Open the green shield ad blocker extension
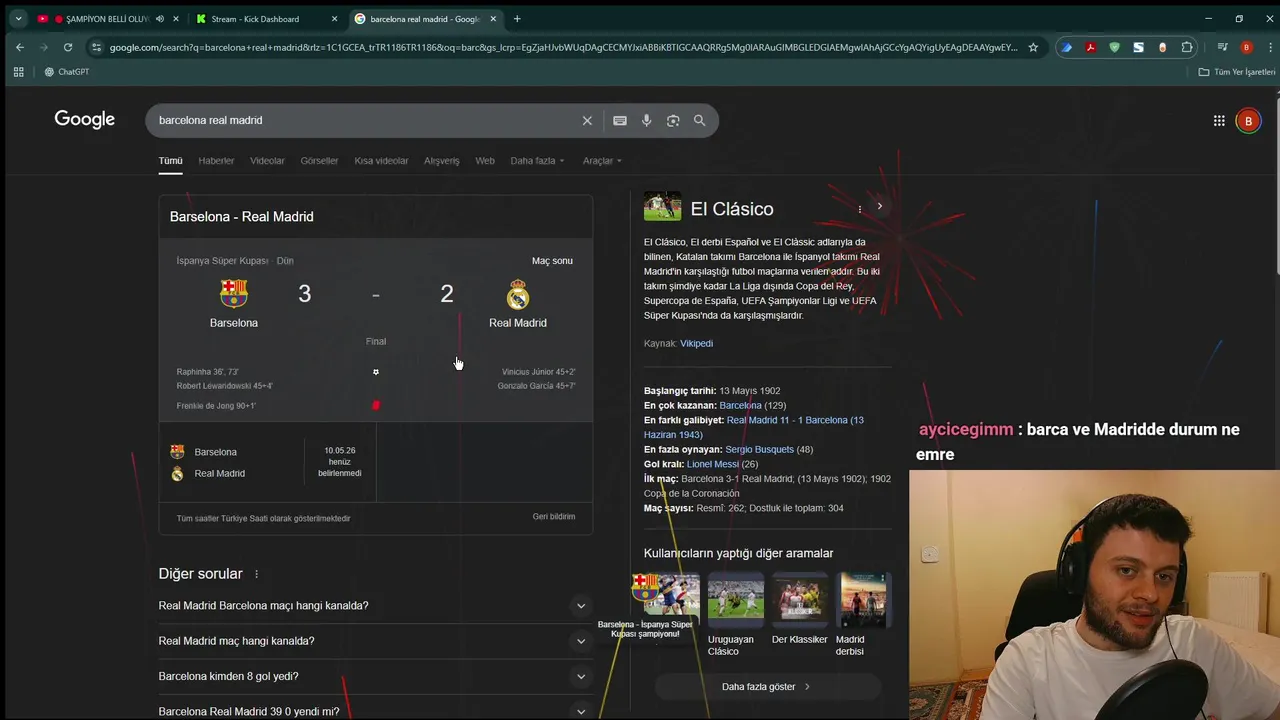The image size is (1280, 720). point(1114,47)
